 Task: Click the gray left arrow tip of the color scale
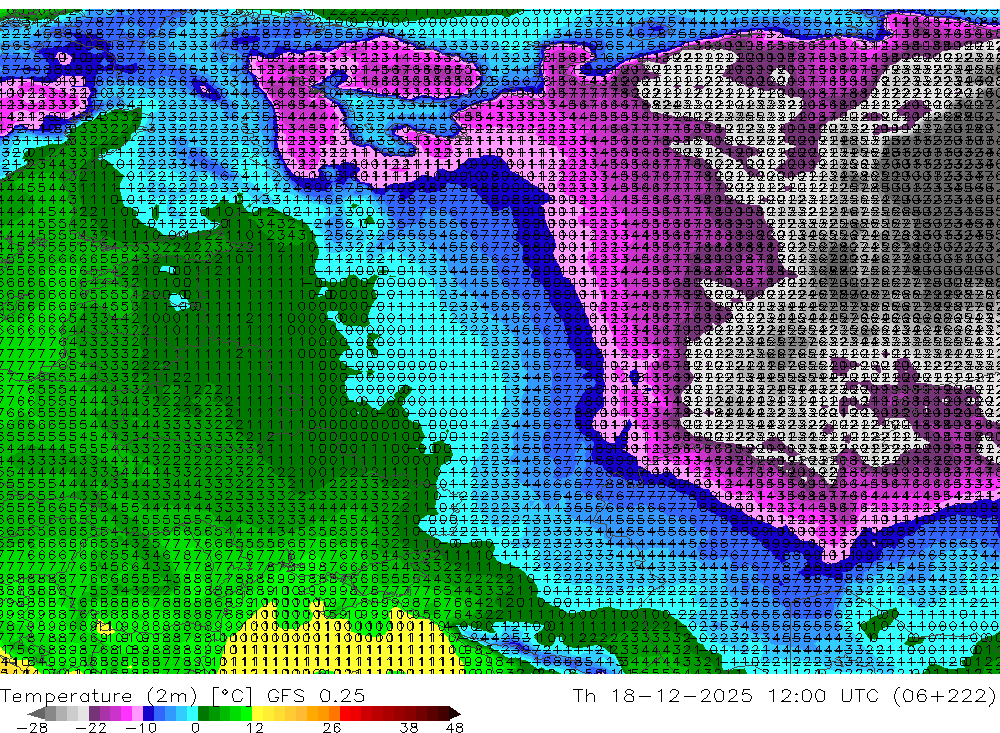(36, 714)
